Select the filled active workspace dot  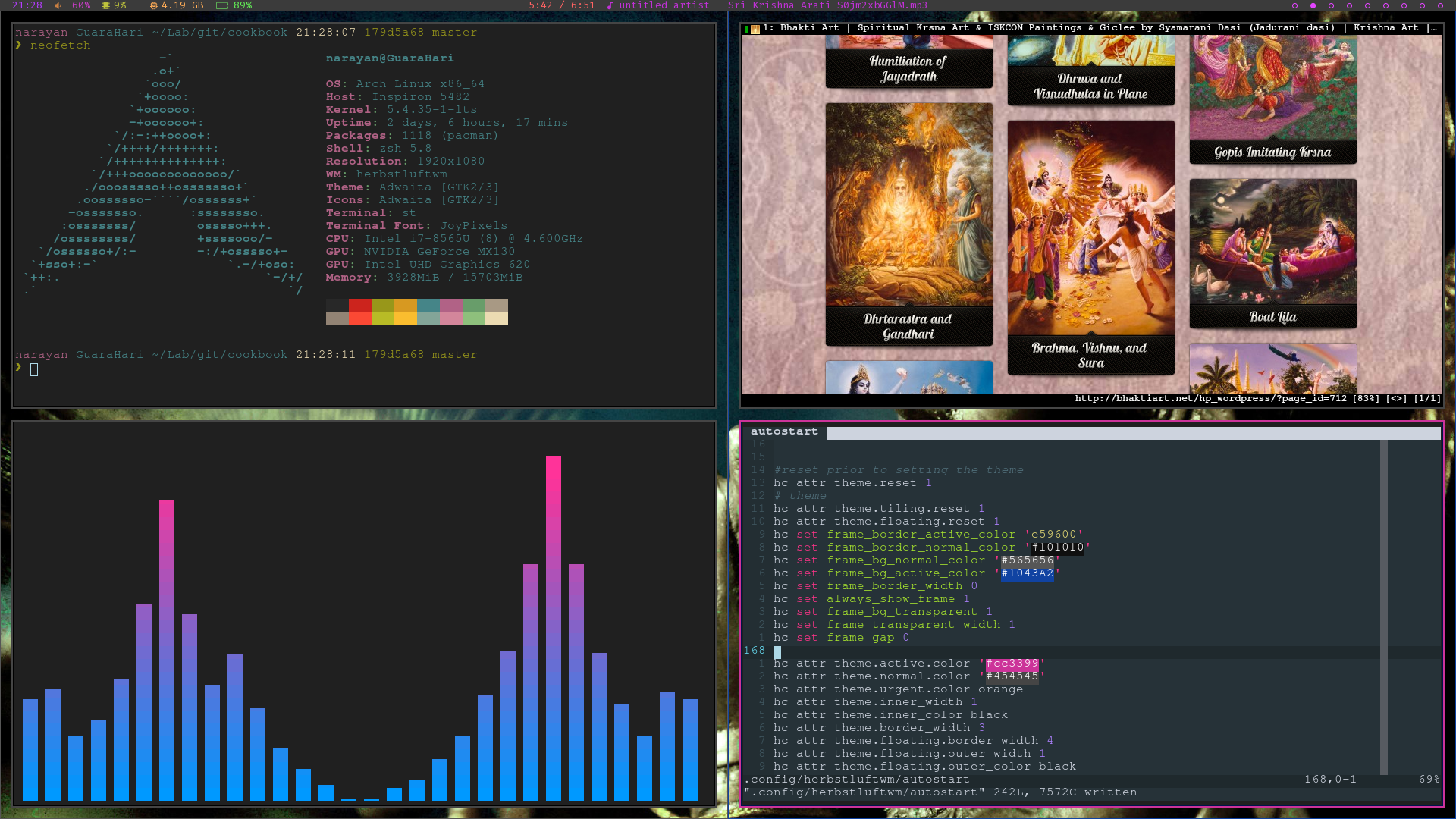pyautogui.click(x=1313, y=5)
